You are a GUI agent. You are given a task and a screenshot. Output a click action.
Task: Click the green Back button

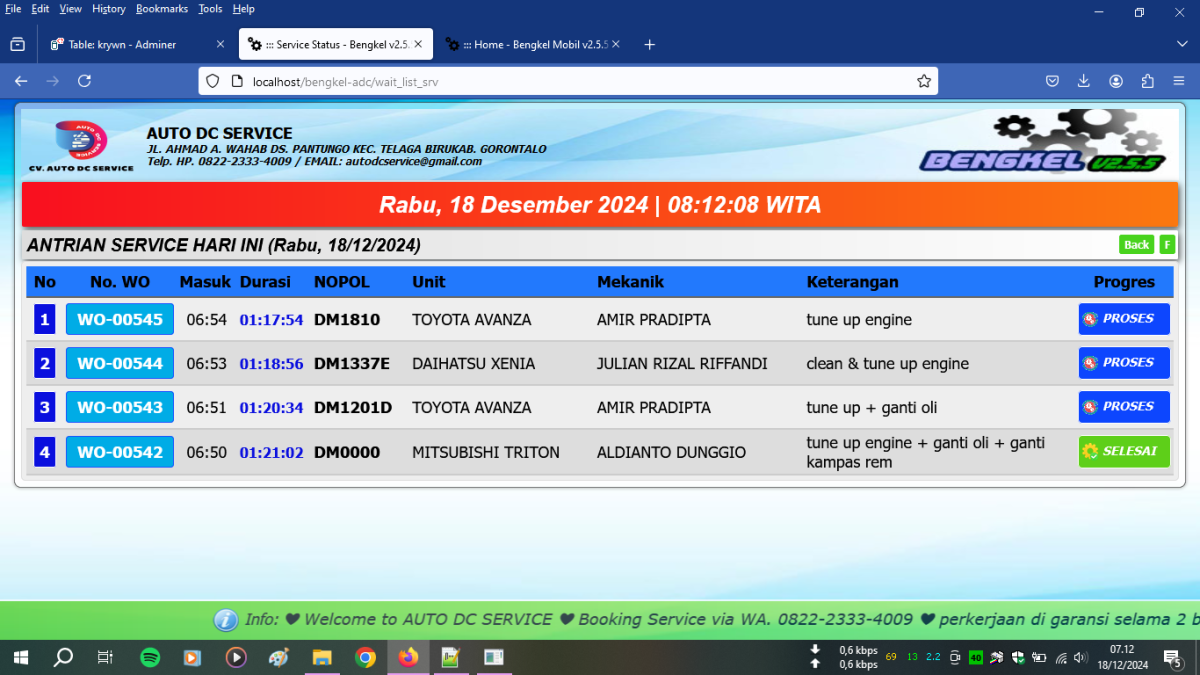[x=1136, y=245]
